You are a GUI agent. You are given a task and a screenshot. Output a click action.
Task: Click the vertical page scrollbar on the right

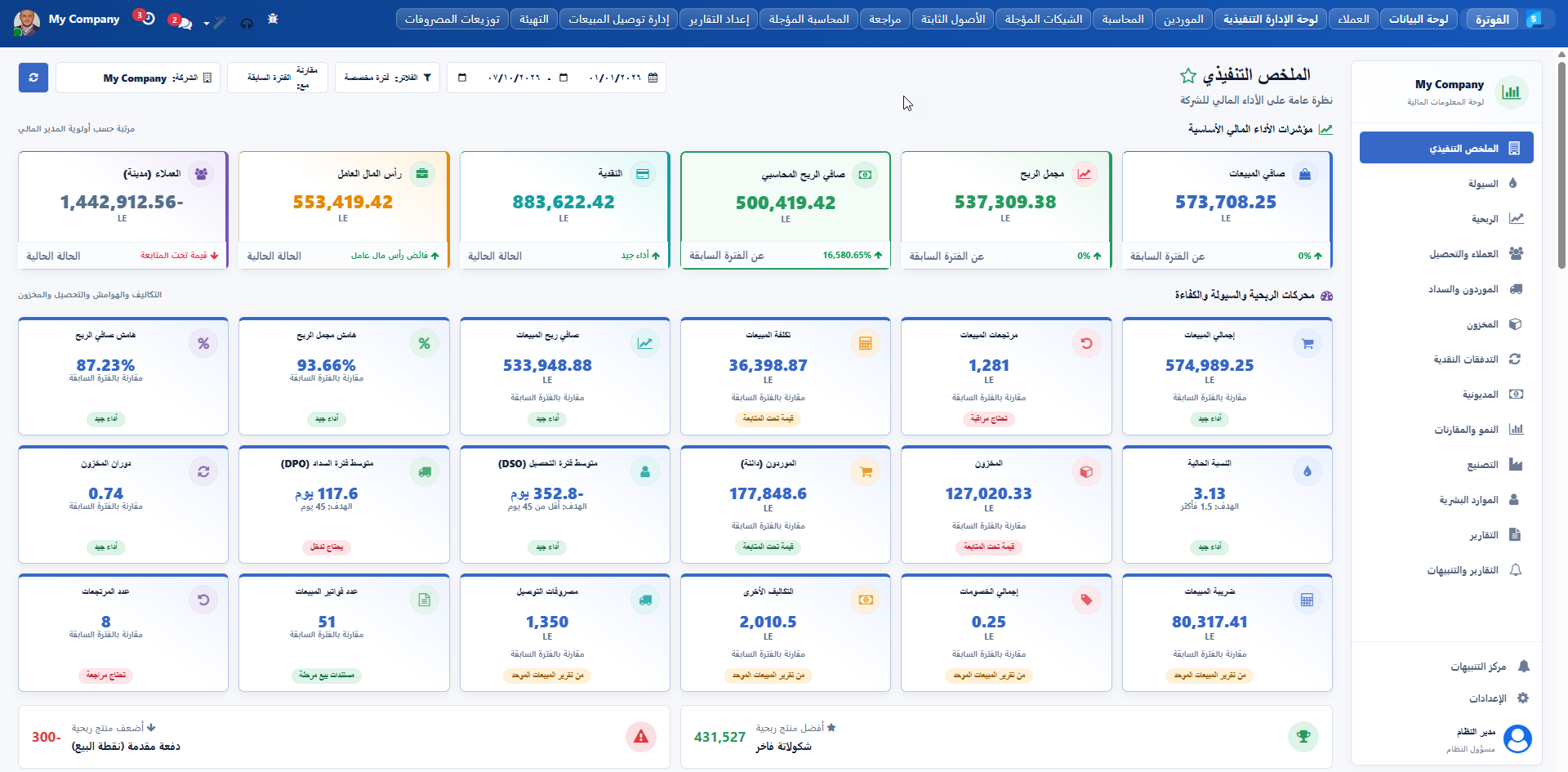click(1561, 163)
